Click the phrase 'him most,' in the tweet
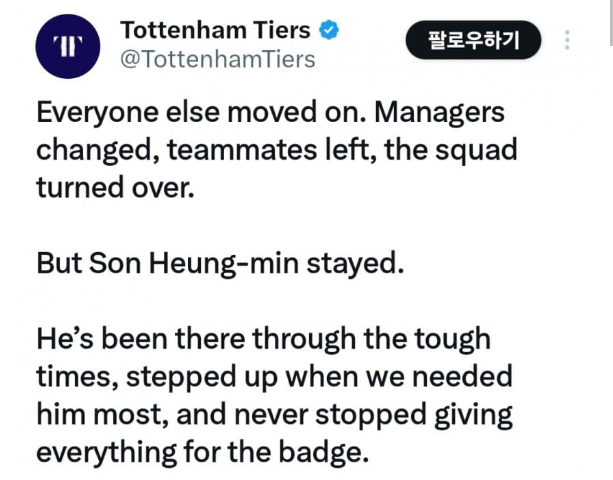 (104, 415)
